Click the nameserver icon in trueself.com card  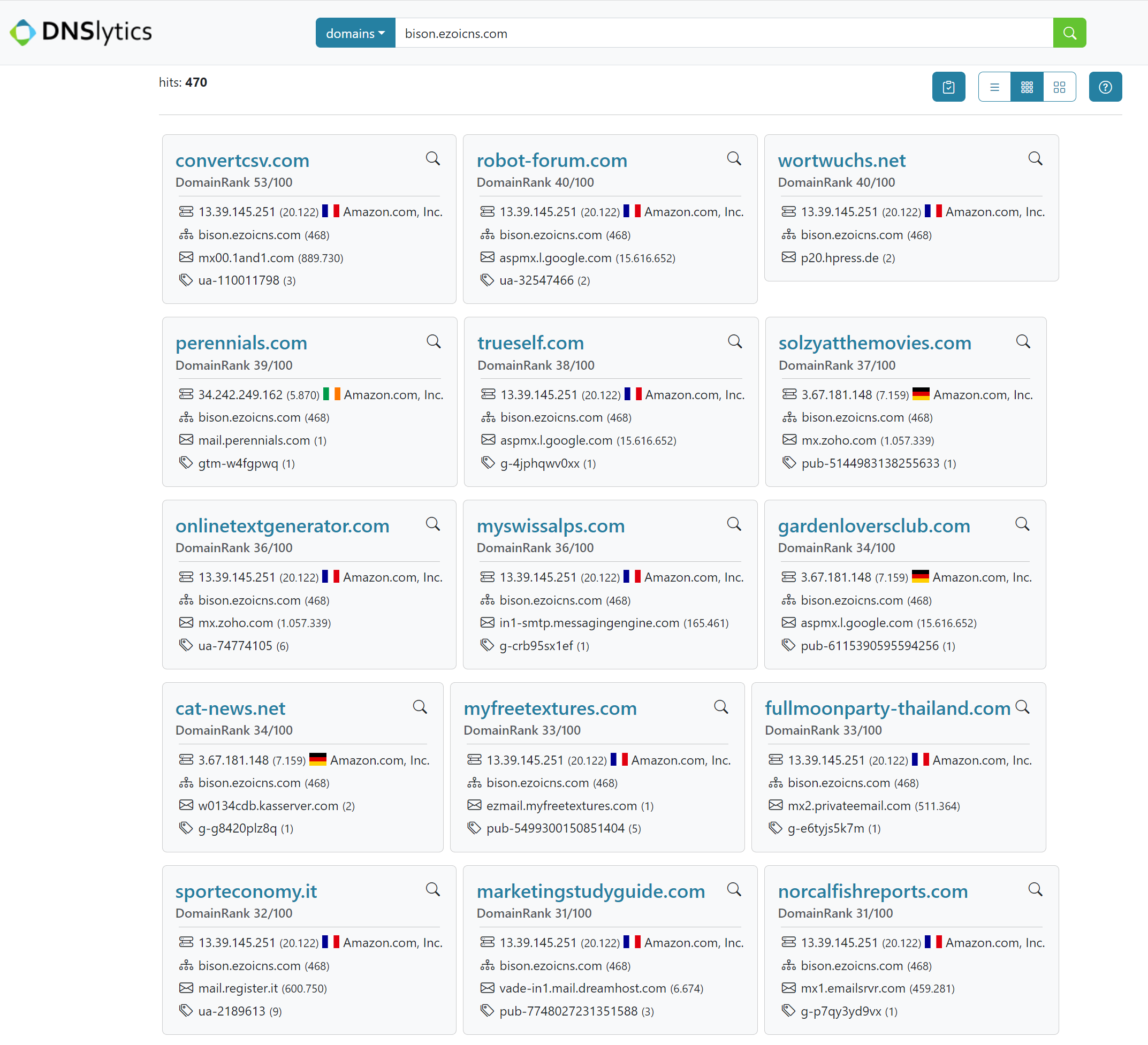488,417
